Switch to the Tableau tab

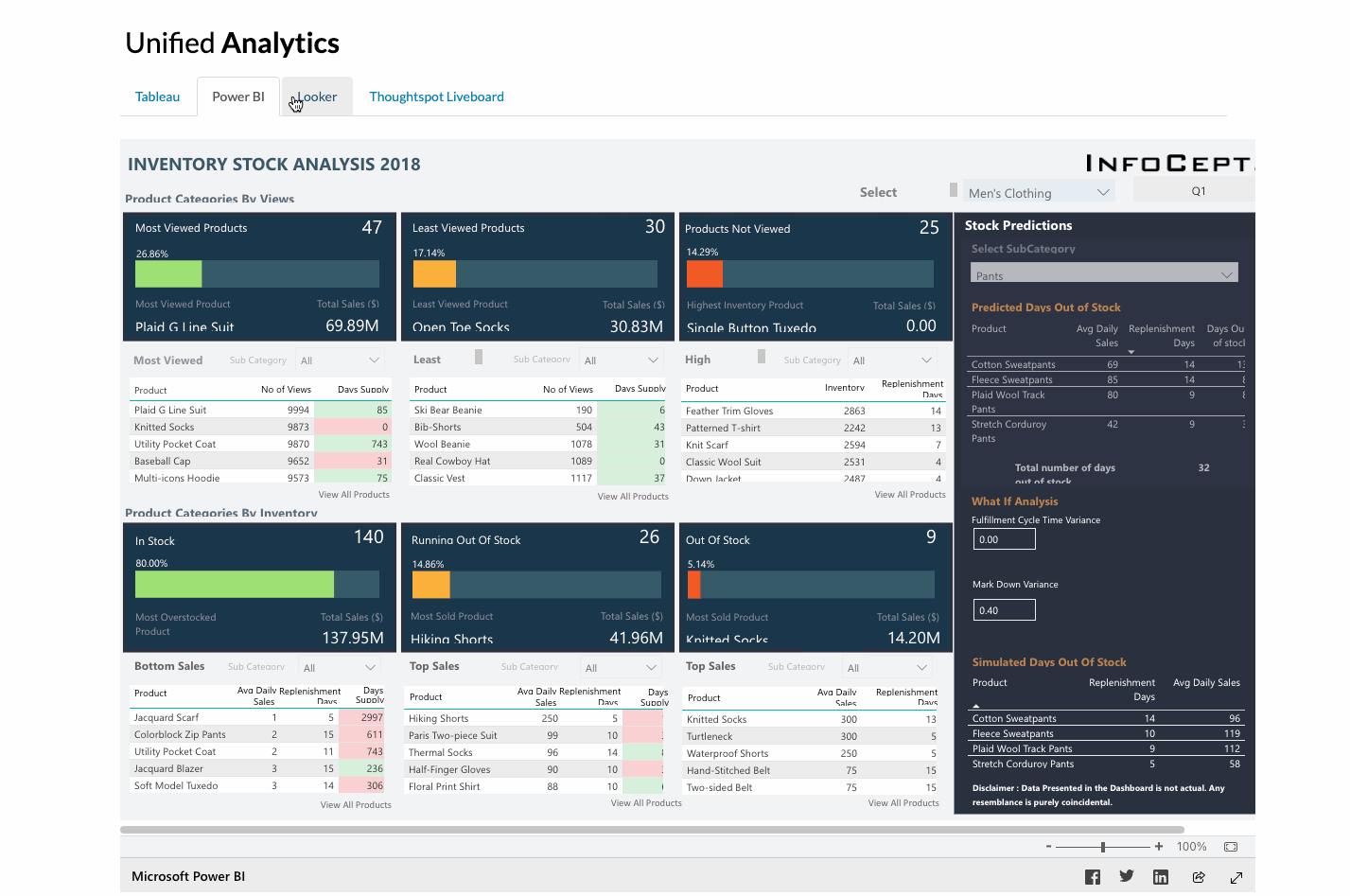pyautogui.click(x=157, y=96)
